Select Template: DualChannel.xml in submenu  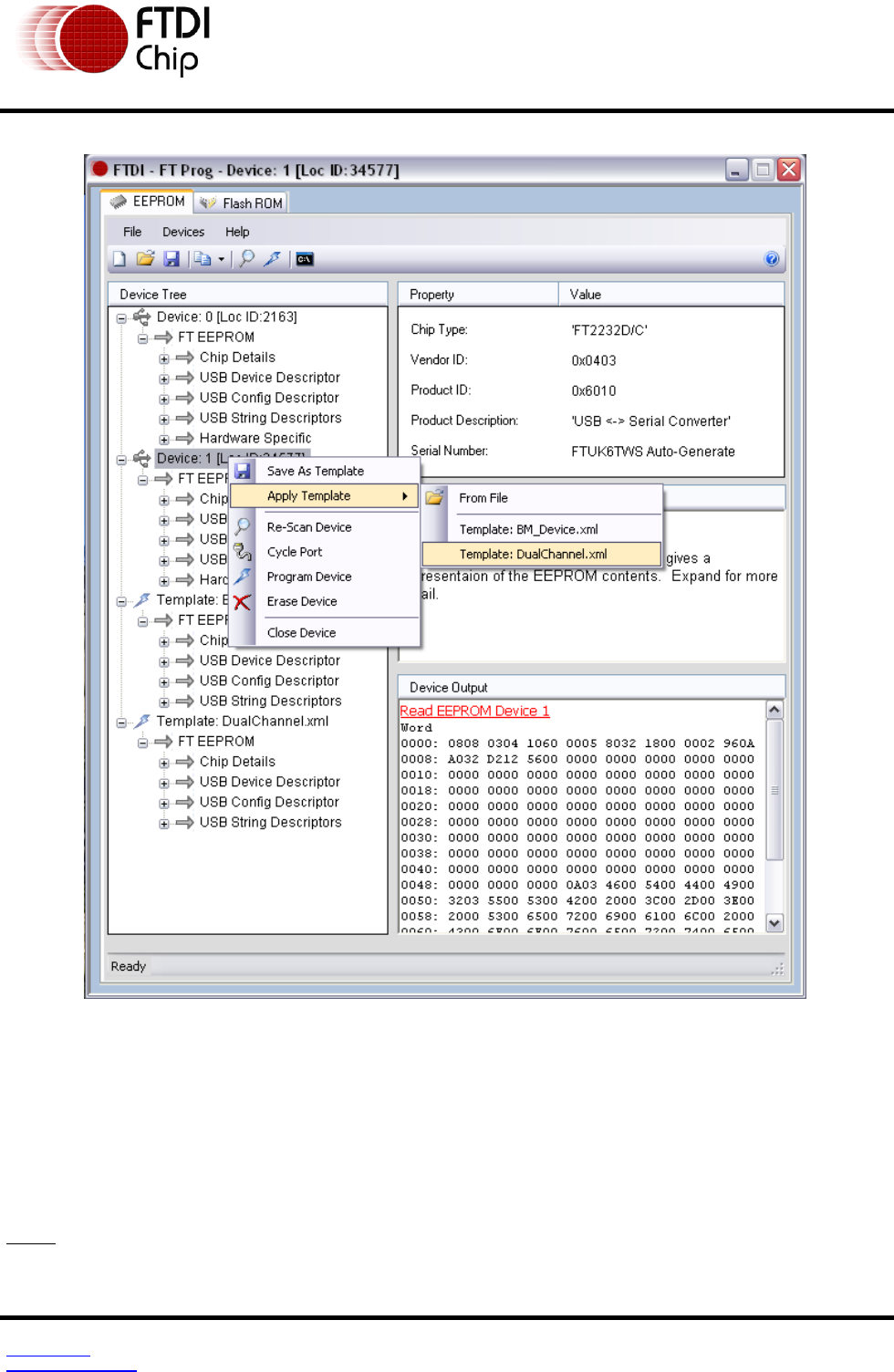(x=543, y=554)
